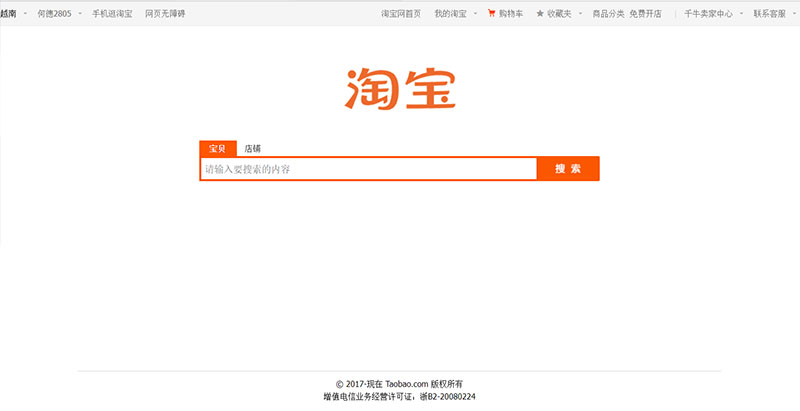Image resolution: width=800 pixels, height=411 pixels.
Task: Click the favorites star icon
Action: (540, 14)
